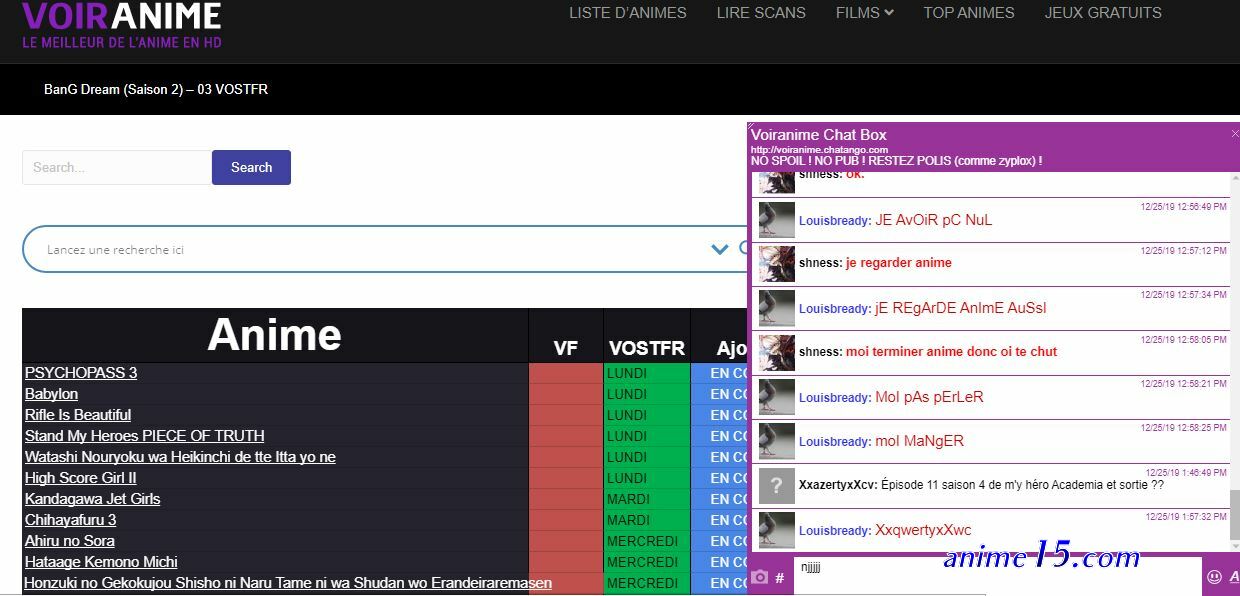The width and height of the screenshot is (1240, 596).
Task: Click 'NO SPOIL ! NO PUB !' rules text
Action: (x=896, y=161)
